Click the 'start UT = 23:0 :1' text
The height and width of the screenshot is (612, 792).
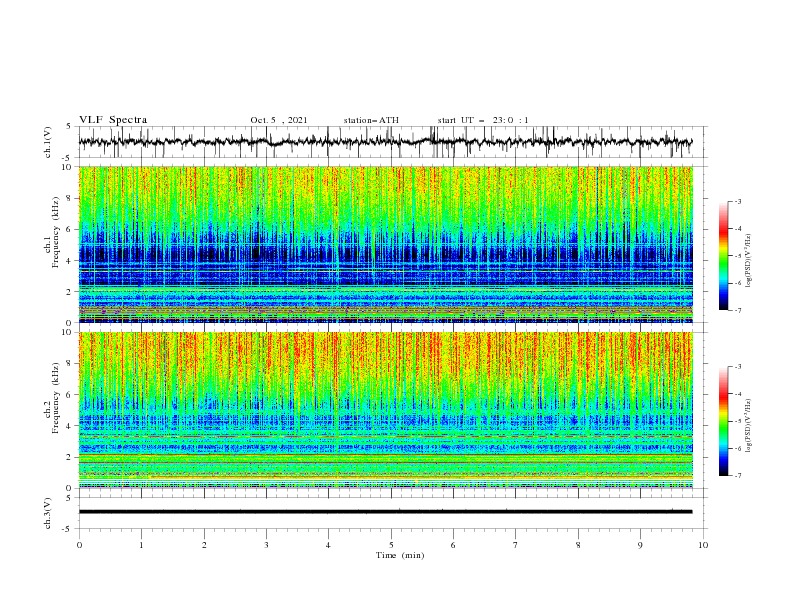tap(483, 120)
